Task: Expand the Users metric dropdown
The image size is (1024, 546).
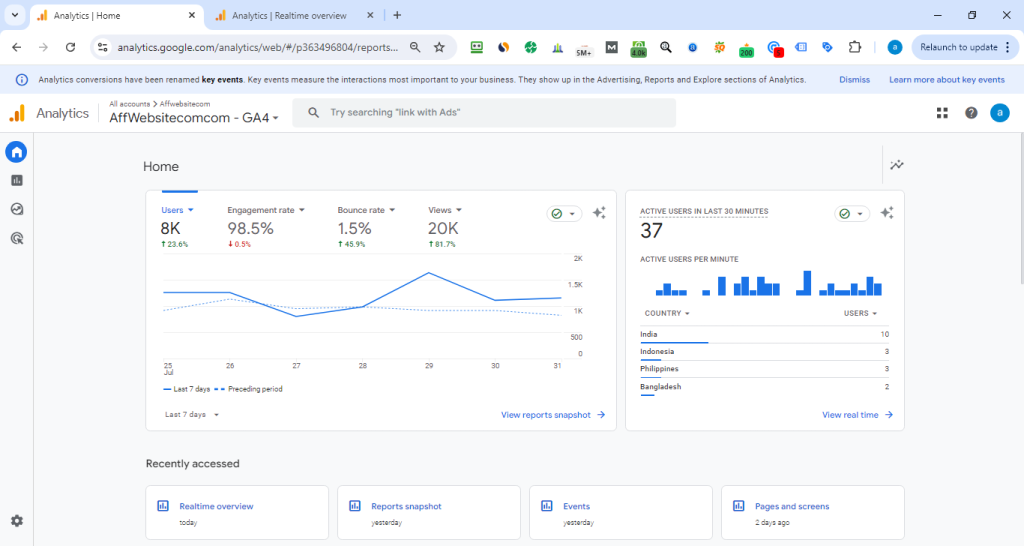Action: (x=178, y=210)
